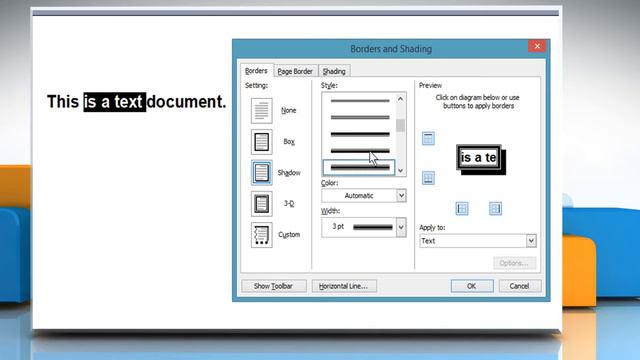Screen dimensions: 640x360
Task: Click the style list scrollbar thumb
Action: tap(401, 126)
